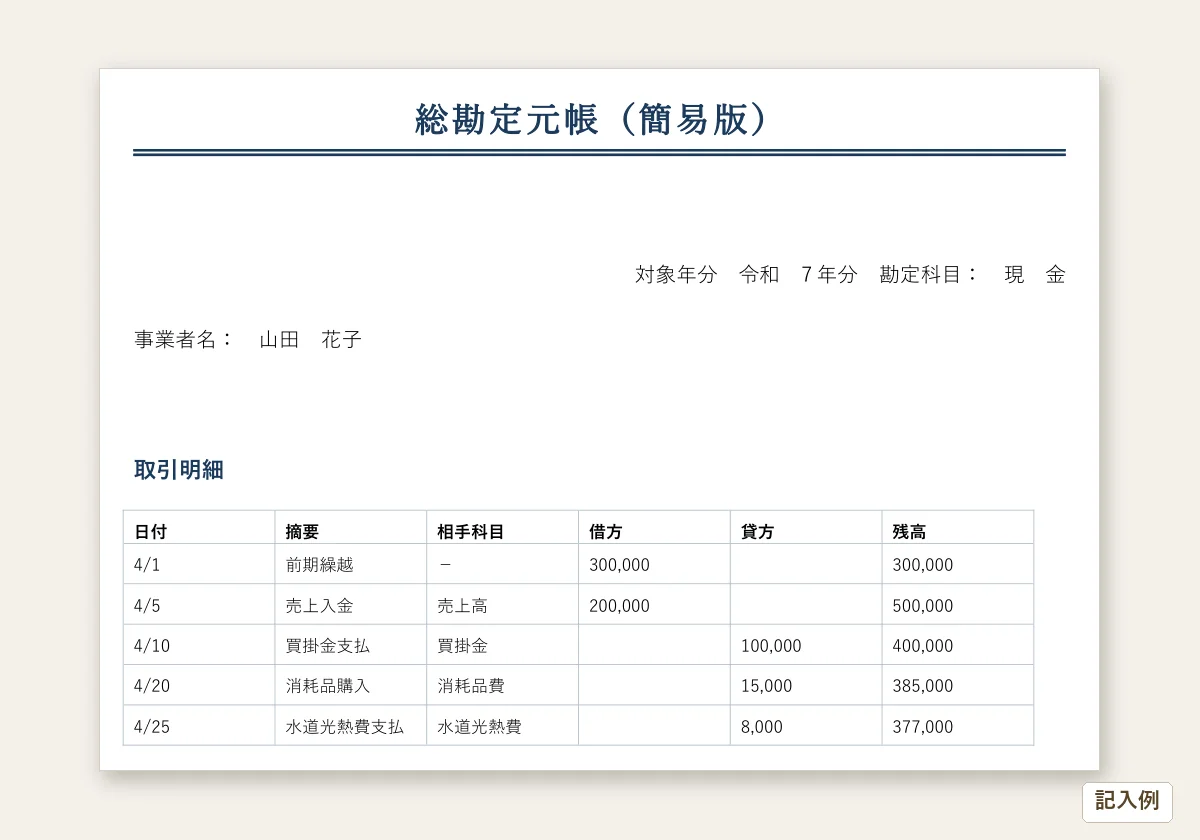Click the 取引明細 section heading
The image size is (1200, 840).
point(179,470)
